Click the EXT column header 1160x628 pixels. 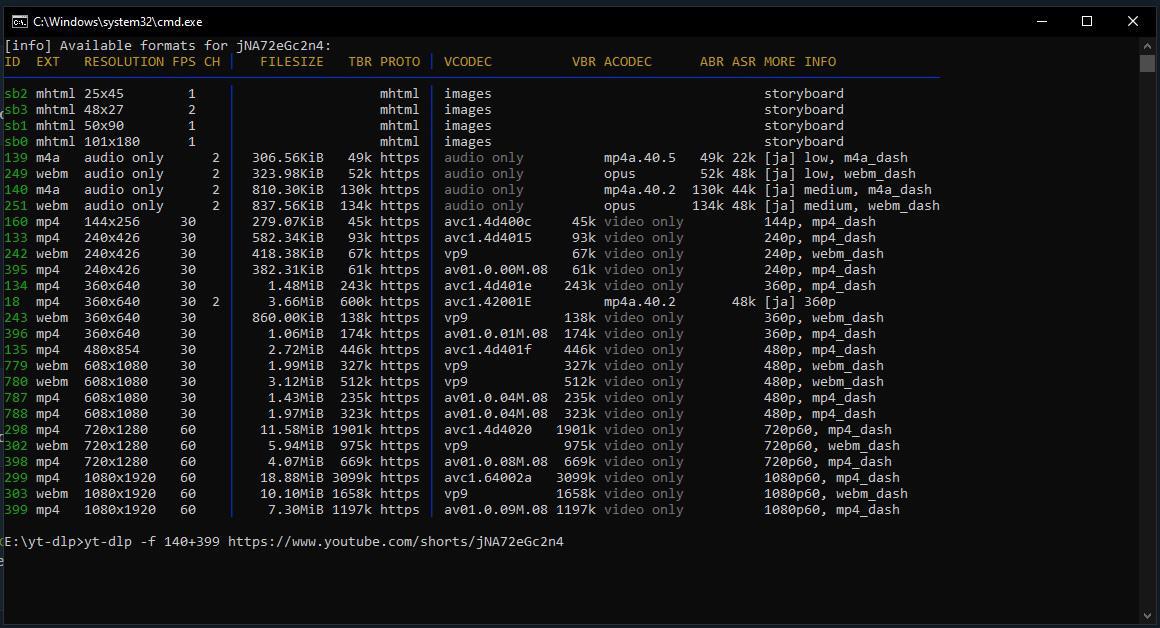click(x=48, y=62)
